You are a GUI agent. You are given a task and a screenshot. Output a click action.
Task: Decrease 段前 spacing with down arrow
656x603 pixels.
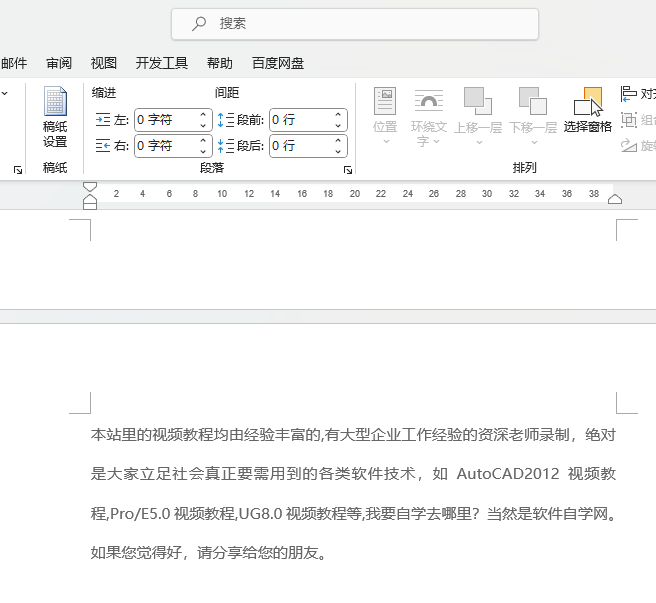pyautogui.click(x=338, y=126)
